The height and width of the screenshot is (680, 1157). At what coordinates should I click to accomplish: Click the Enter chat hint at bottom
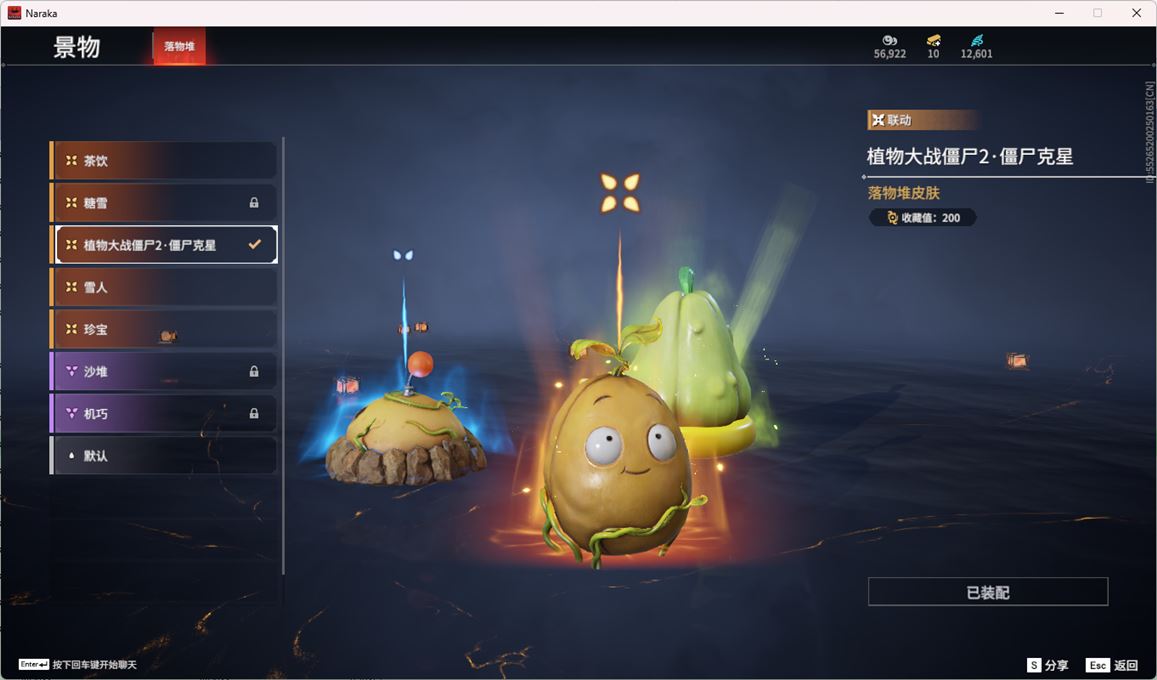pyautogui.click(x=77, y=665)
